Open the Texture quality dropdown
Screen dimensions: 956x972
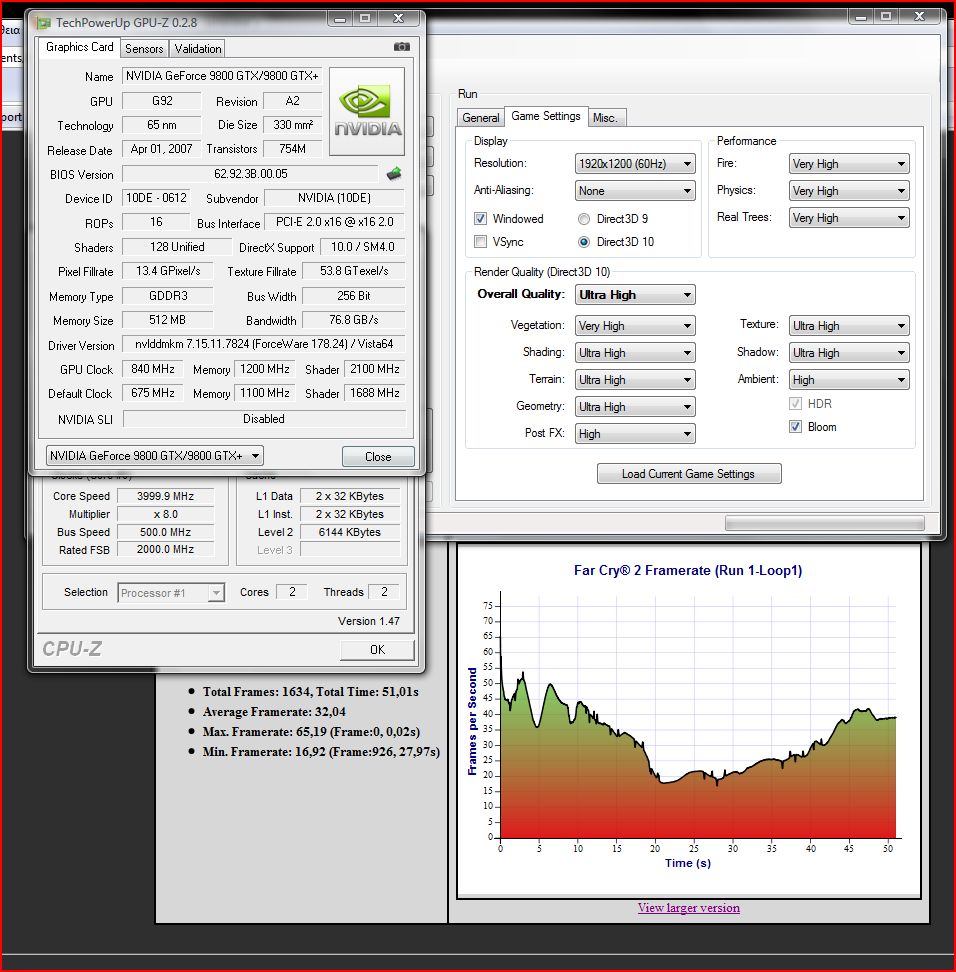pos(849,325)
